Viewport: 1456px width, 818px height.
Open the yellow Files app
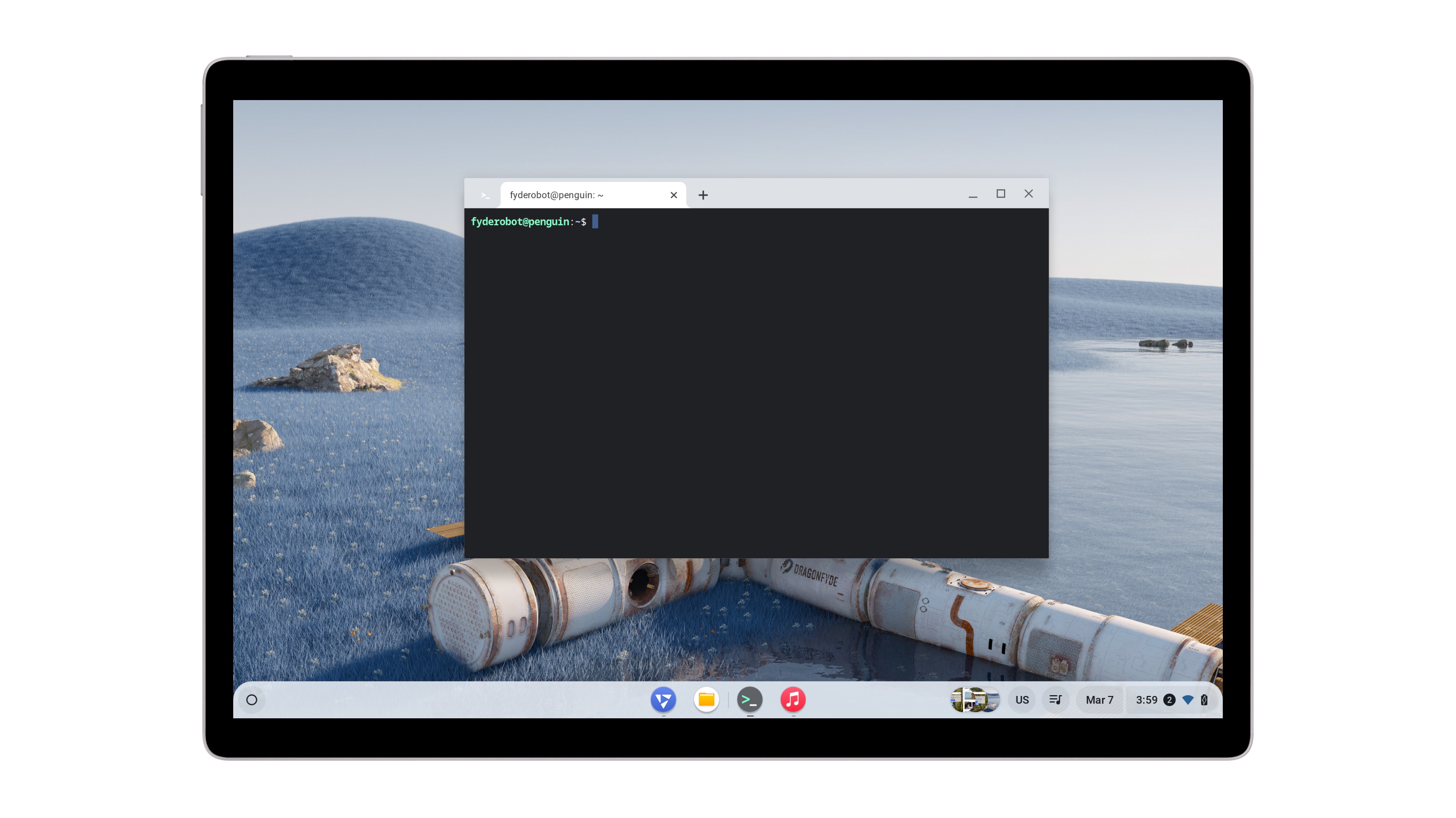tap(706, 700)
